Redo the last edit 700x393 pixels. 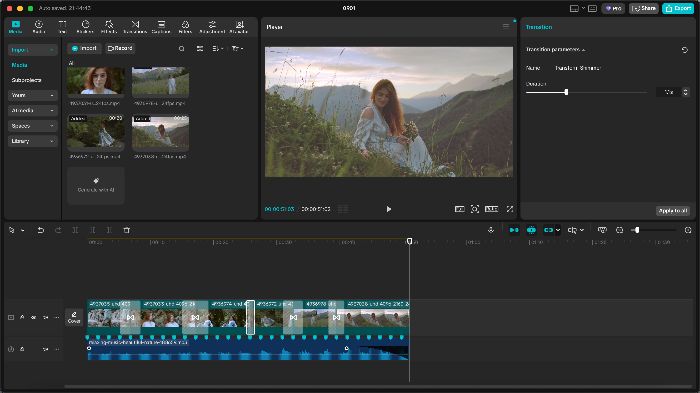(58, 230)
